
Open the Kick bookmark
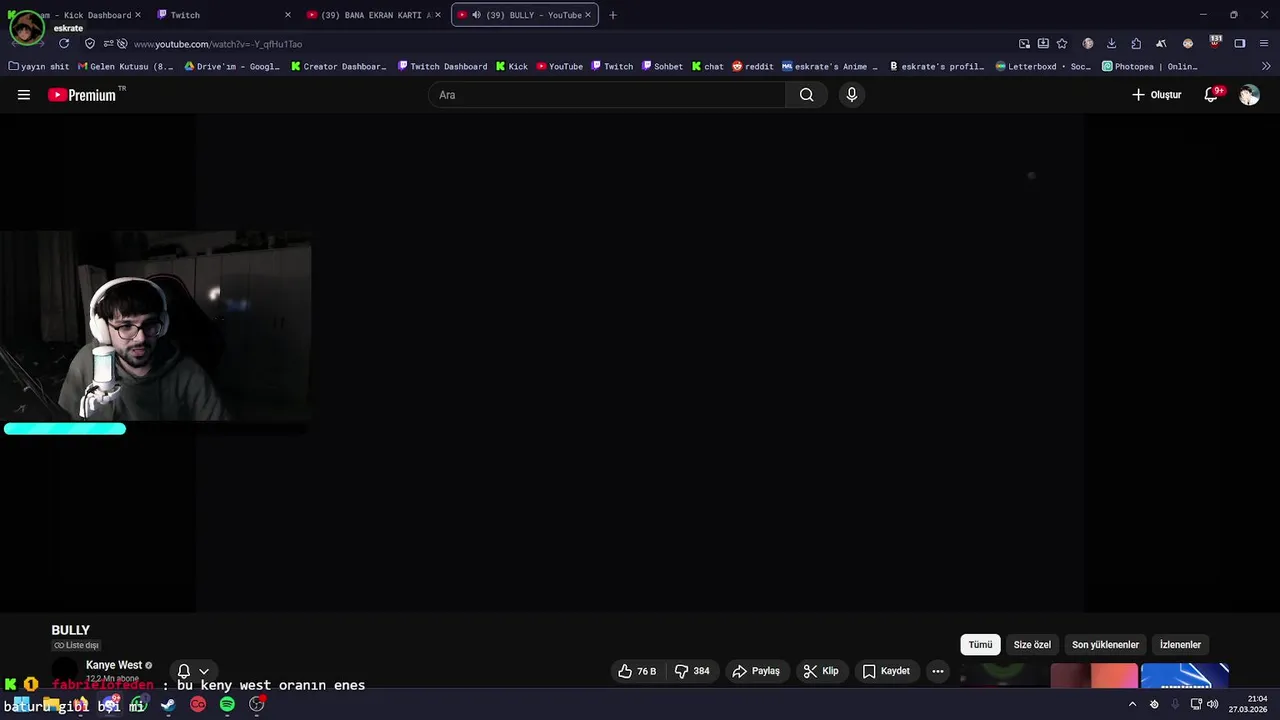click(x=512, y=67)
